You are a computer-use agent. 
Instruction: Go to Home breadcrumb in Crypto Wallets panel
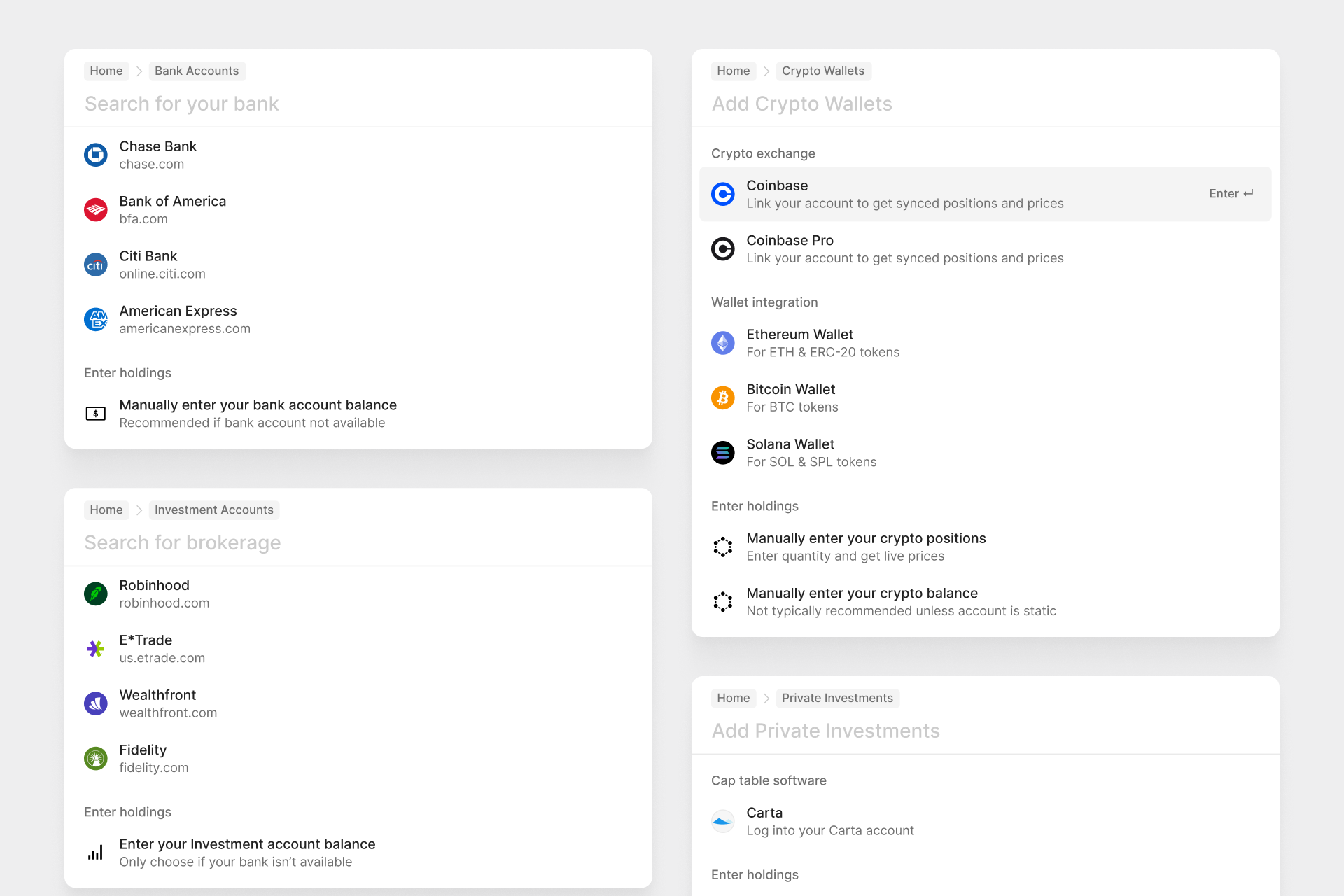tap(734, 71)
